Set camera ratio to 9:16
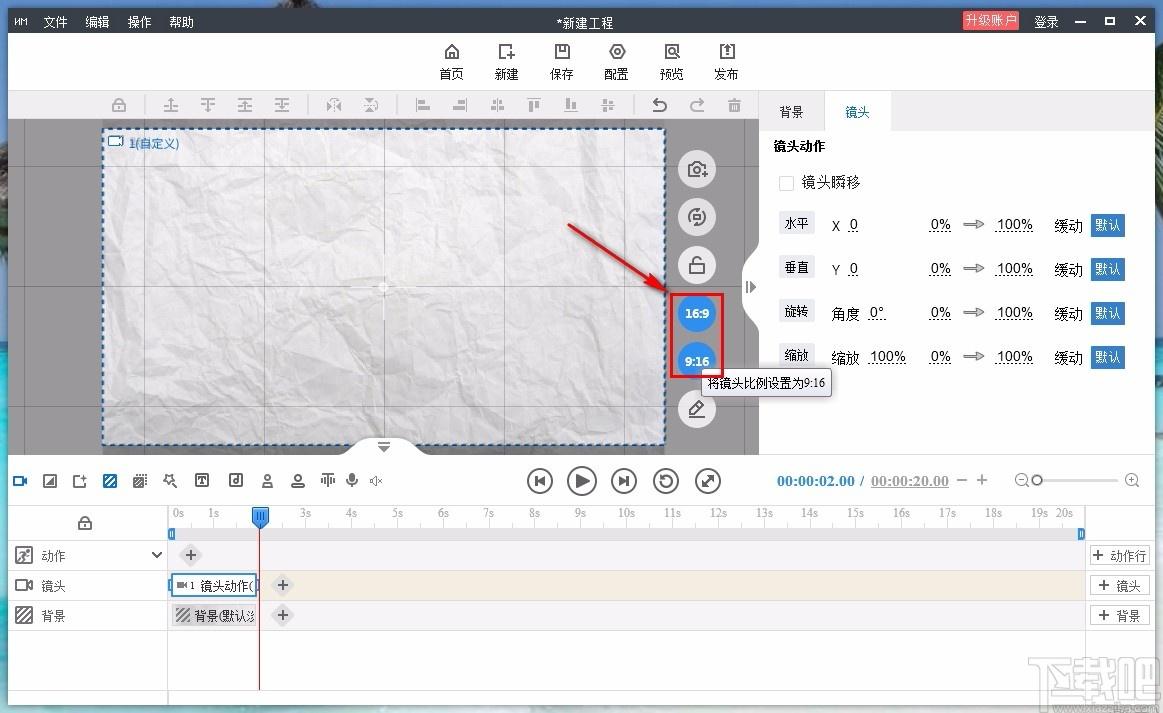1163x713 pixels. tap(697, 361)
